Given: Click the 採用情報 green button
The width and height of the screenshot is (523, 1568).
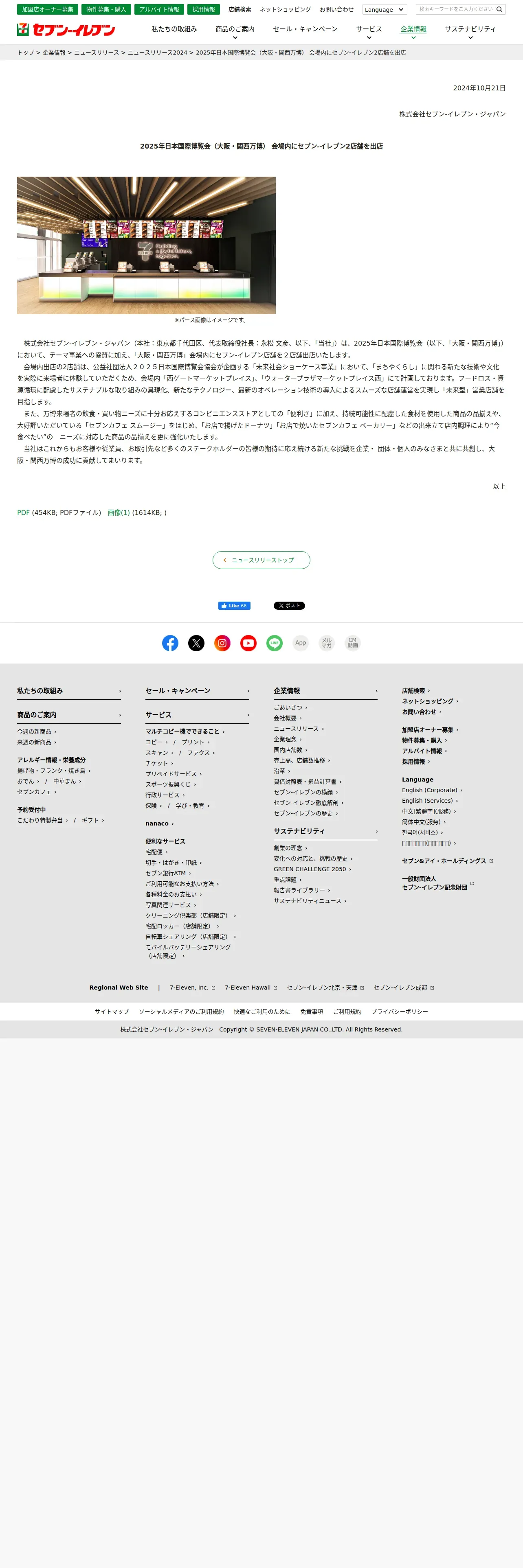Looking at the screenshot, I should pos(203,10).
